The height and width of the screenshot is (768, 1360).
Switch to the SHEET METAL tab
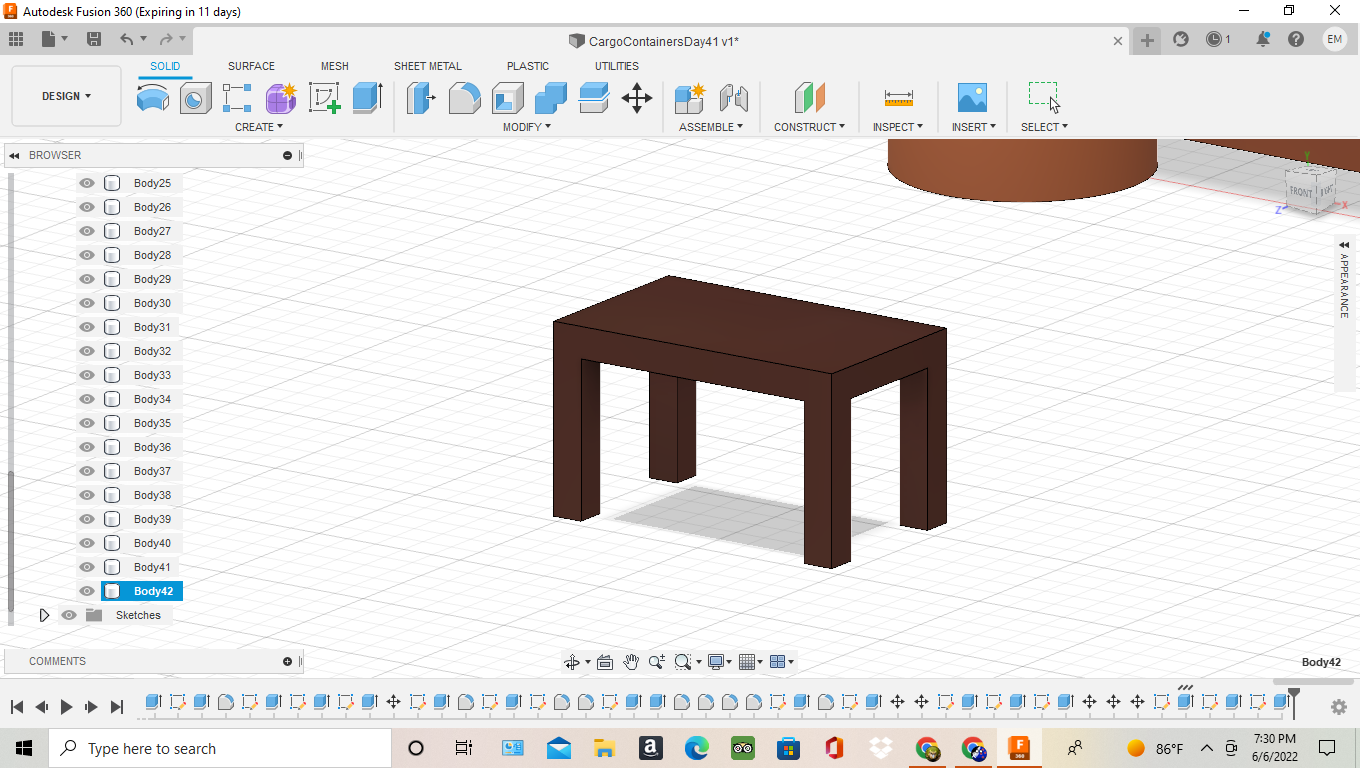pyautogui.click(x=428, y=66)
